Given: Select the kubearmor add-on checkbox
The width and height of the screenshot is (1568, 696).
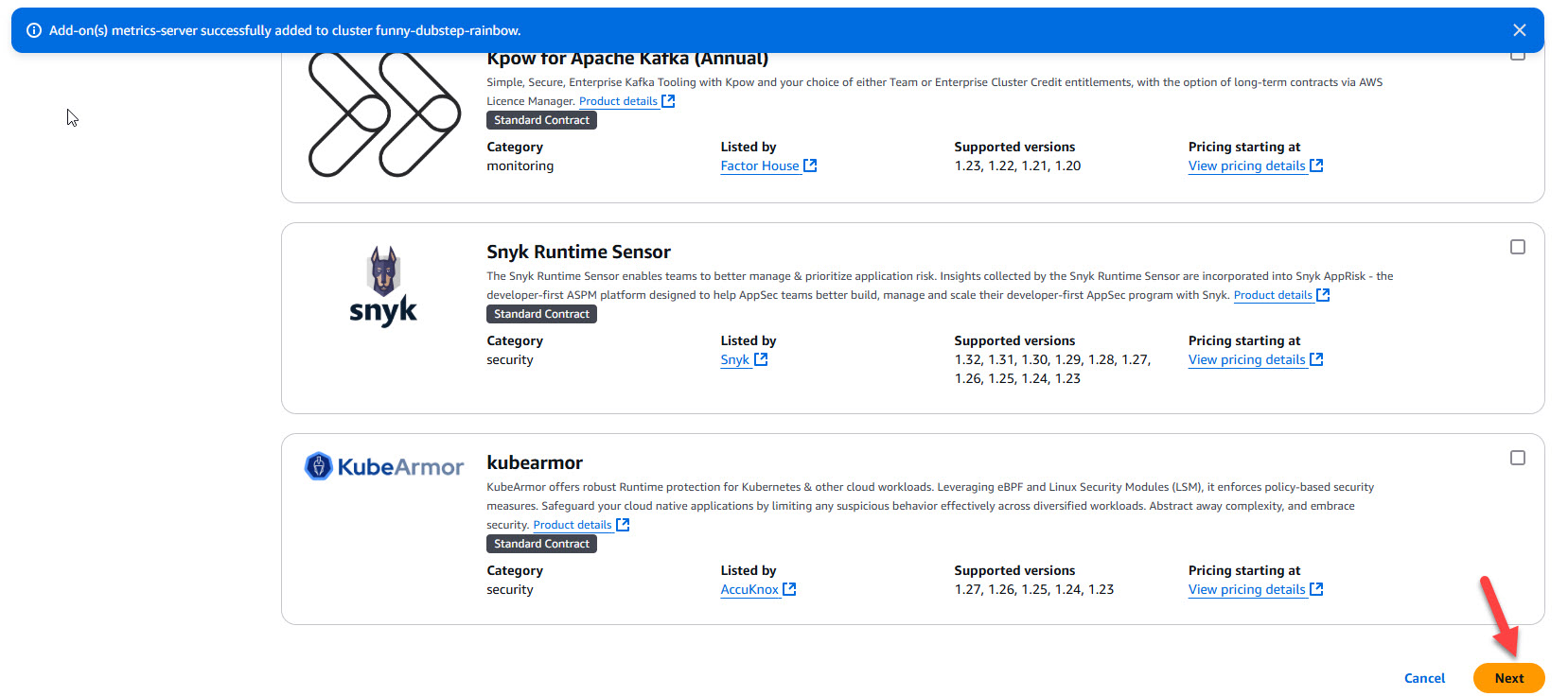Looking at the screenshot, I should [1518, 458].
